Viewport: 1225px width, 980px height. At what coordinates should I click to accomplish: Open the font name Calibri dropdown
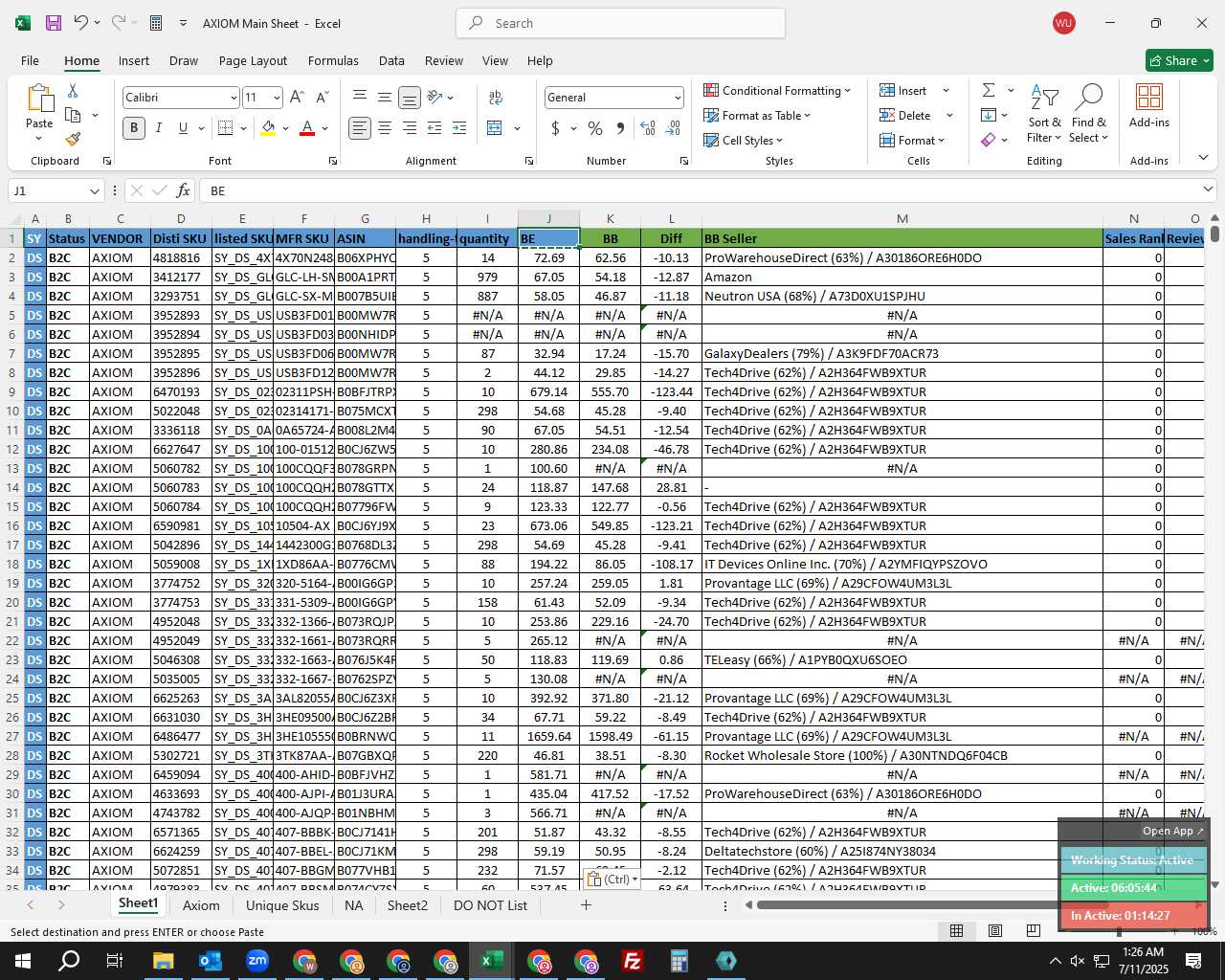pyautogui.click(x=233, y=98)
